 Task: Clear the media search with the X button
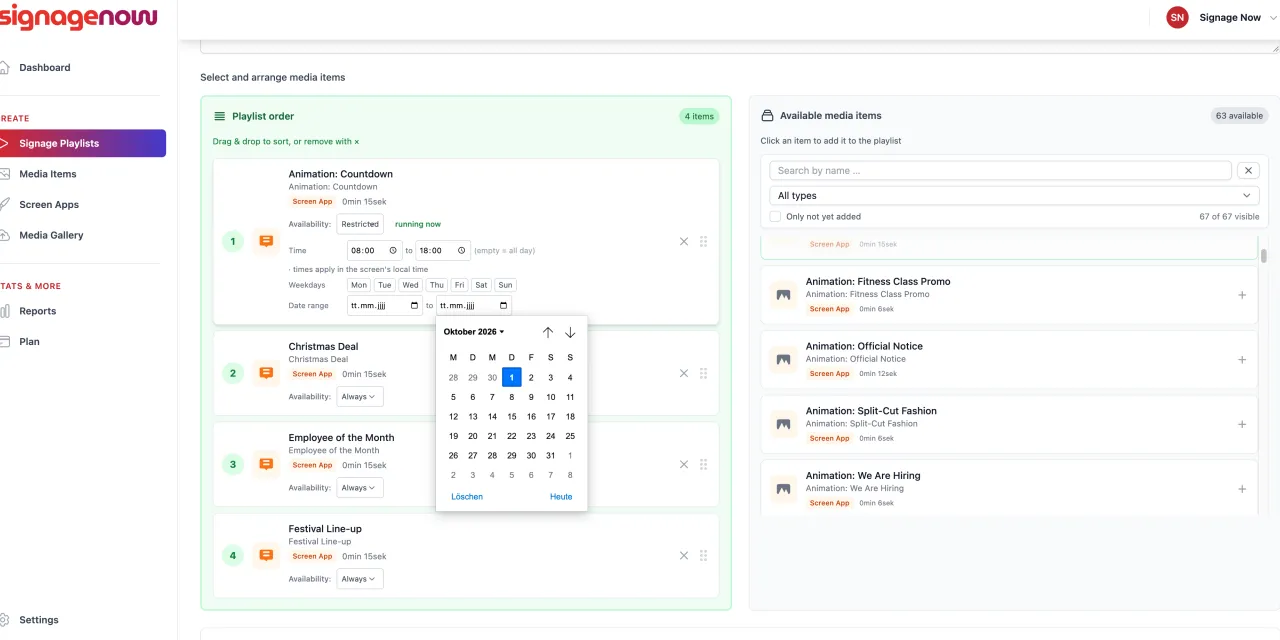[x=1248, y=171]
